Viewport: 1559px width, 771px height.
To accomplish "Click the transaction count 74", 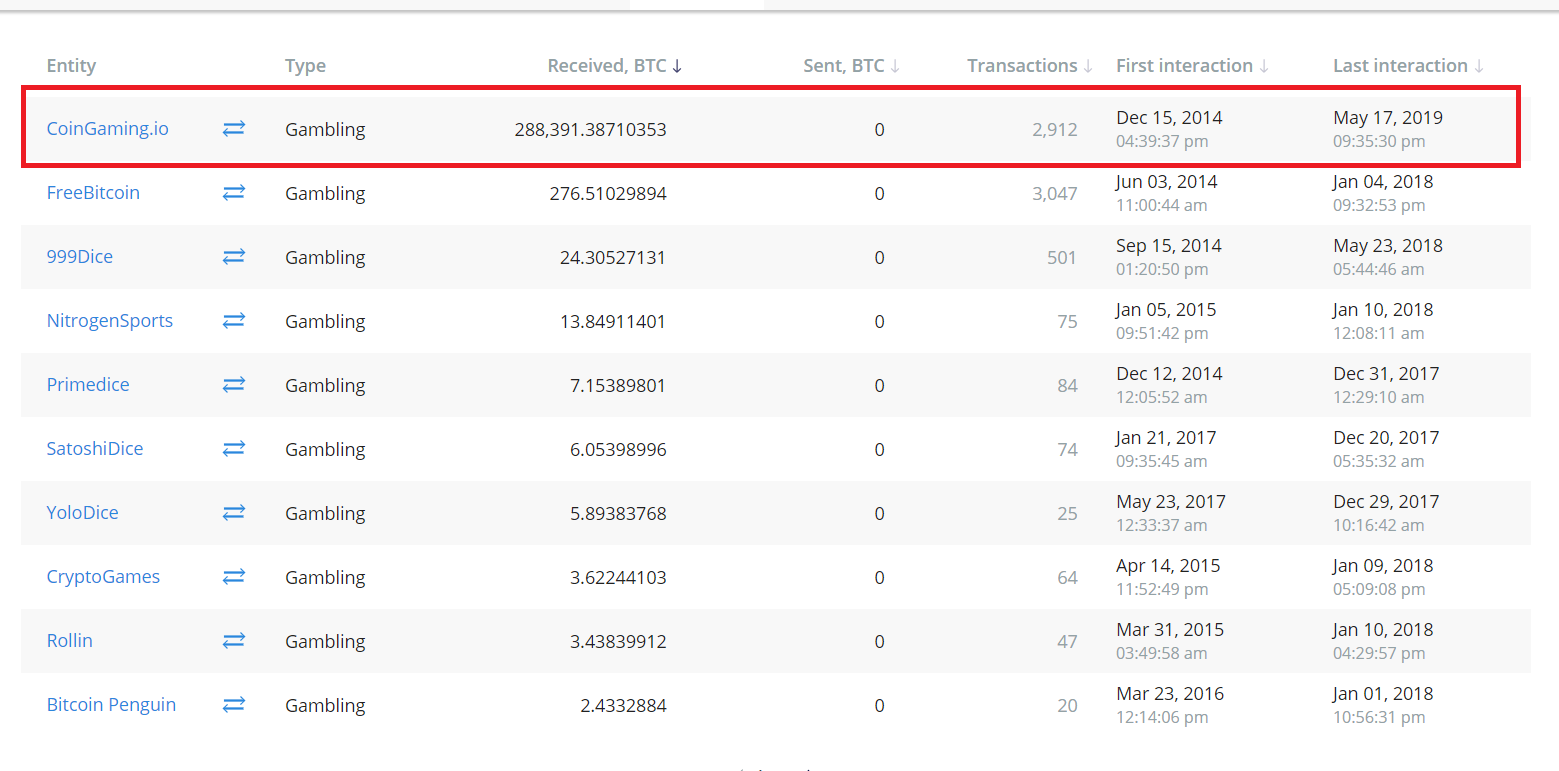I will 1067,450.
